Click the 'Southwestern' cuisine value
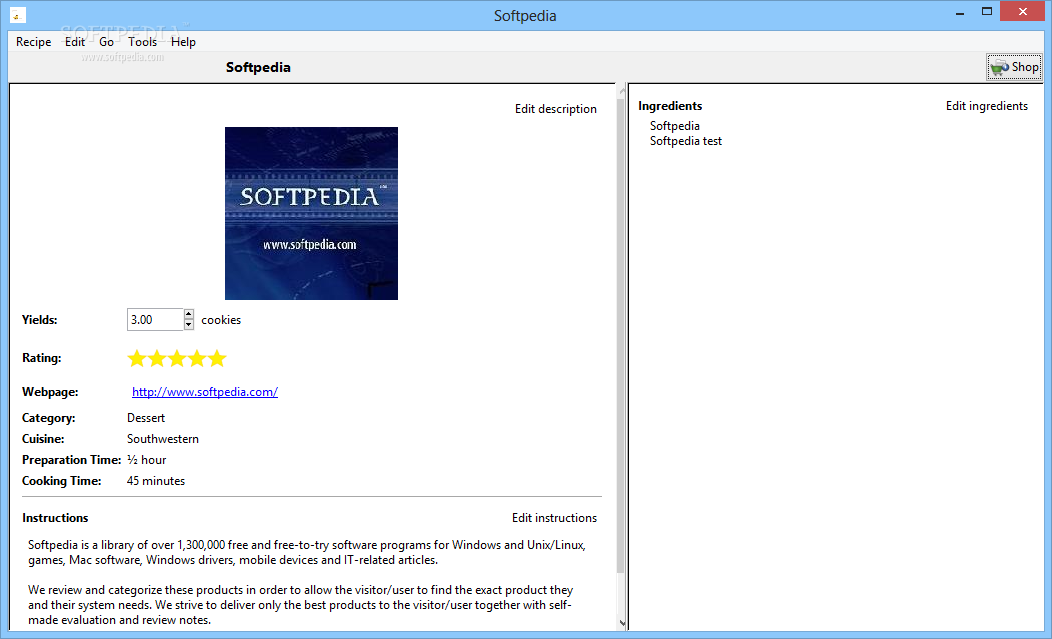1052x639 pixels. (x=163, y=439)
